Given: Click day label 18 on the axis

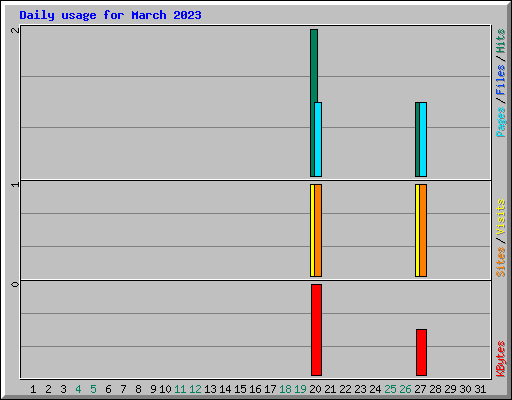Looking at the screenshot, I should tap(285, 389).
